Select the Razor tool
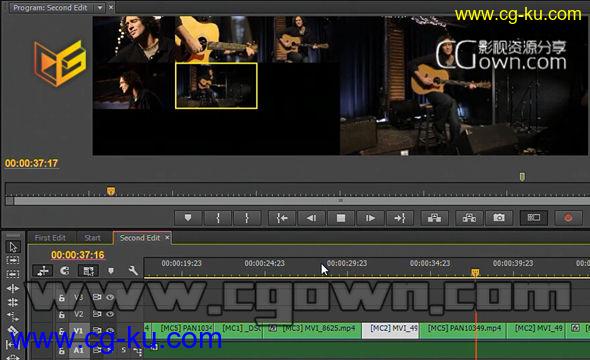Screen dimensions: 590x360 click(x=12, y=331)
